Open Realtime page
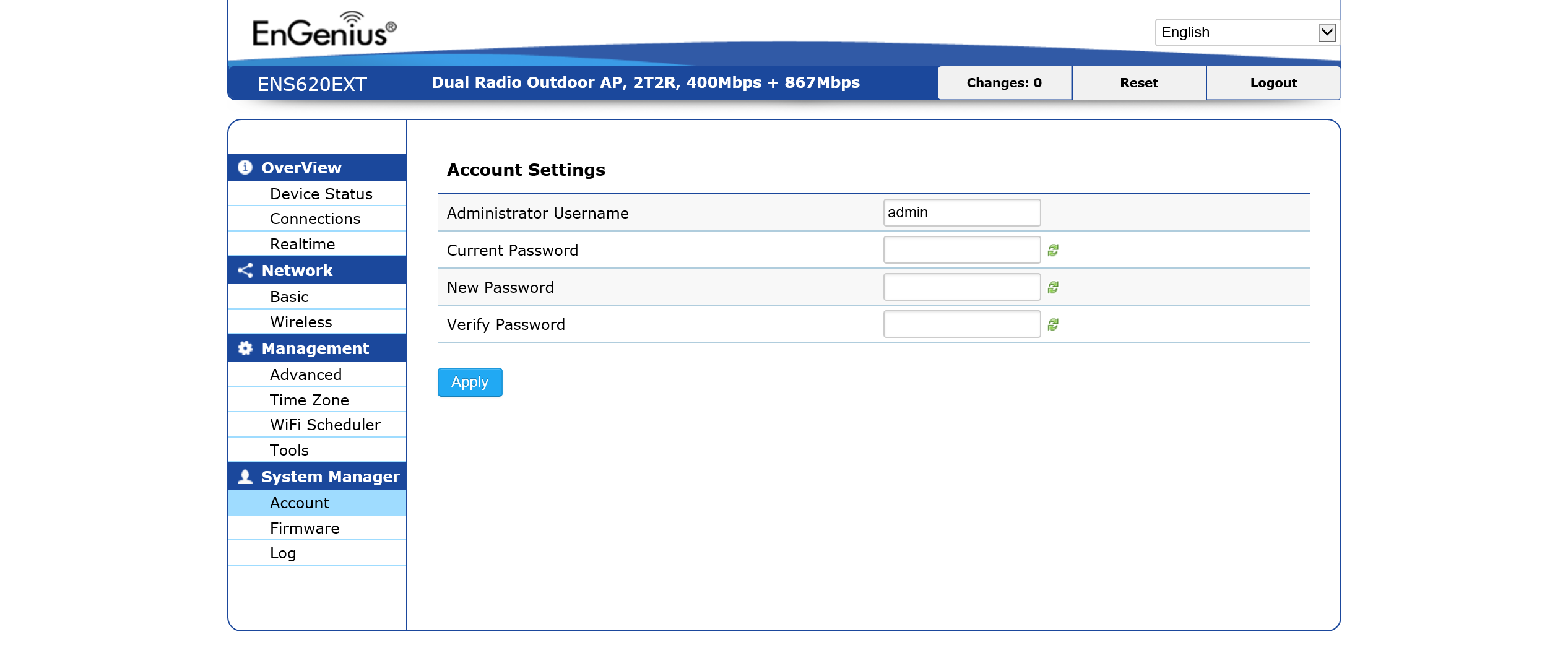The image size is (1568, 645). point(317,244)
